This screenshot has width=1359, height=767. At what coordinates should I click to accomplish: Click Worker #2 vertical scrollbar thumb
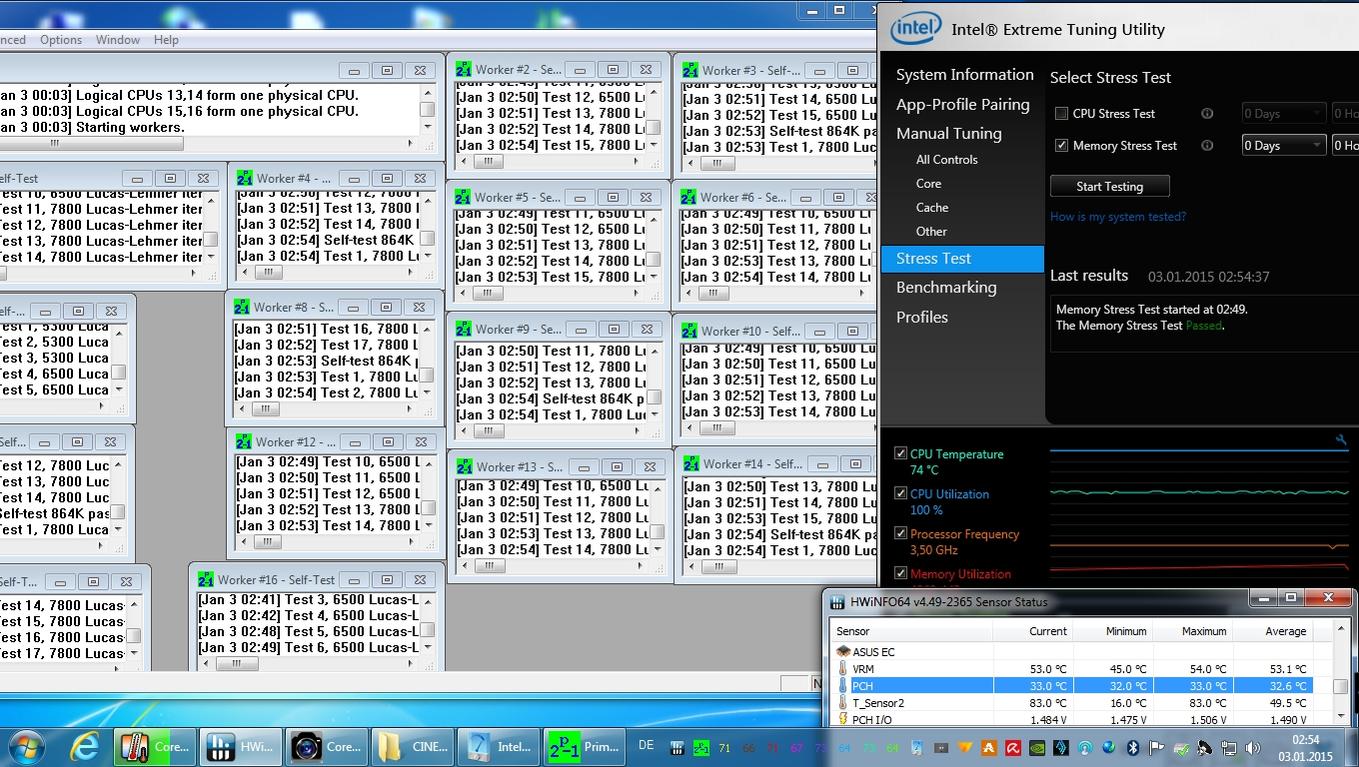[x=654, y=129]
